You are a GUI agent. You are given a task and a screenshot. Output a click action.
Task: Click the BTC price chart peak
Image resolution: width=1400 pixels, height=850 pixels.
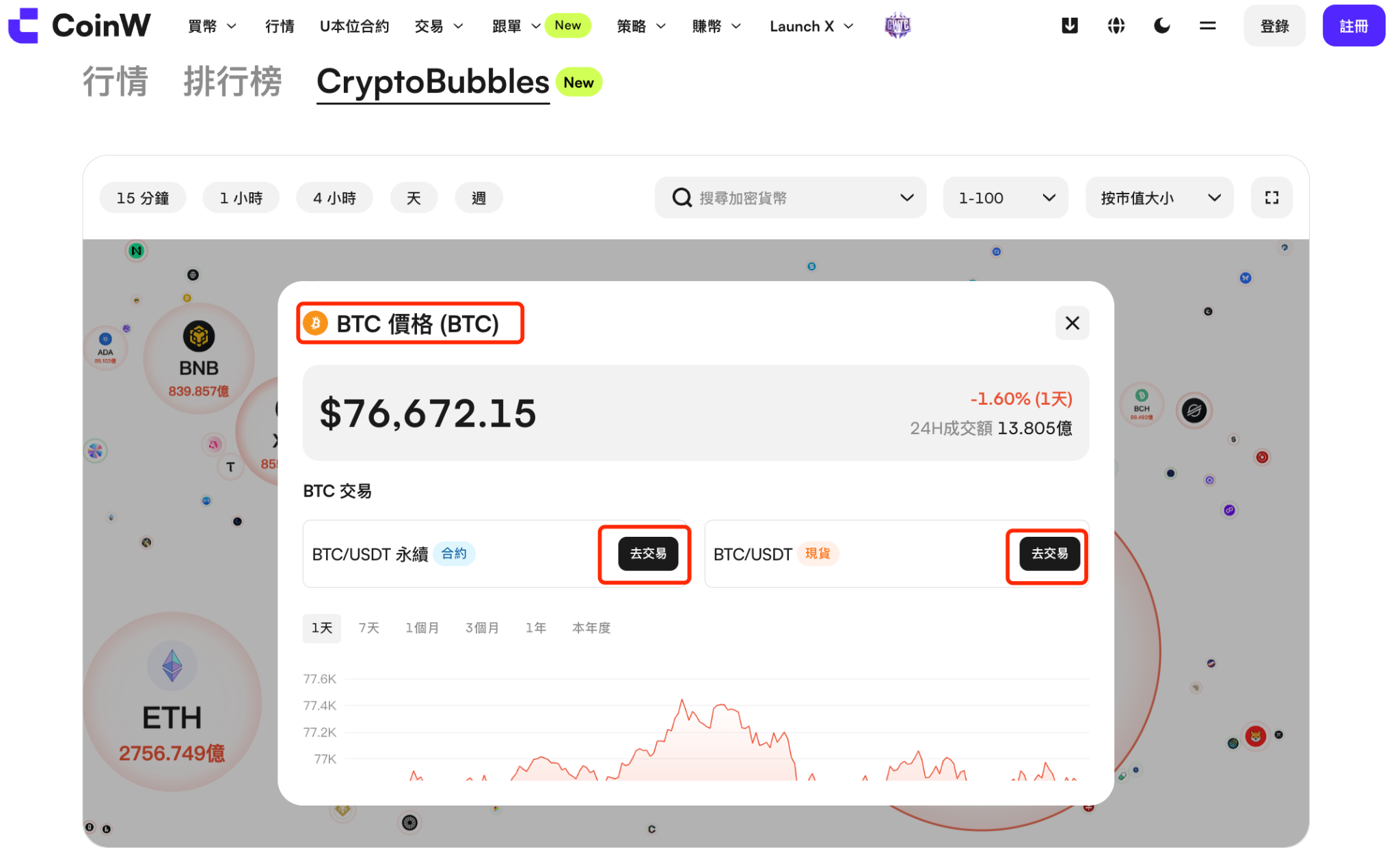pos(682,701)
